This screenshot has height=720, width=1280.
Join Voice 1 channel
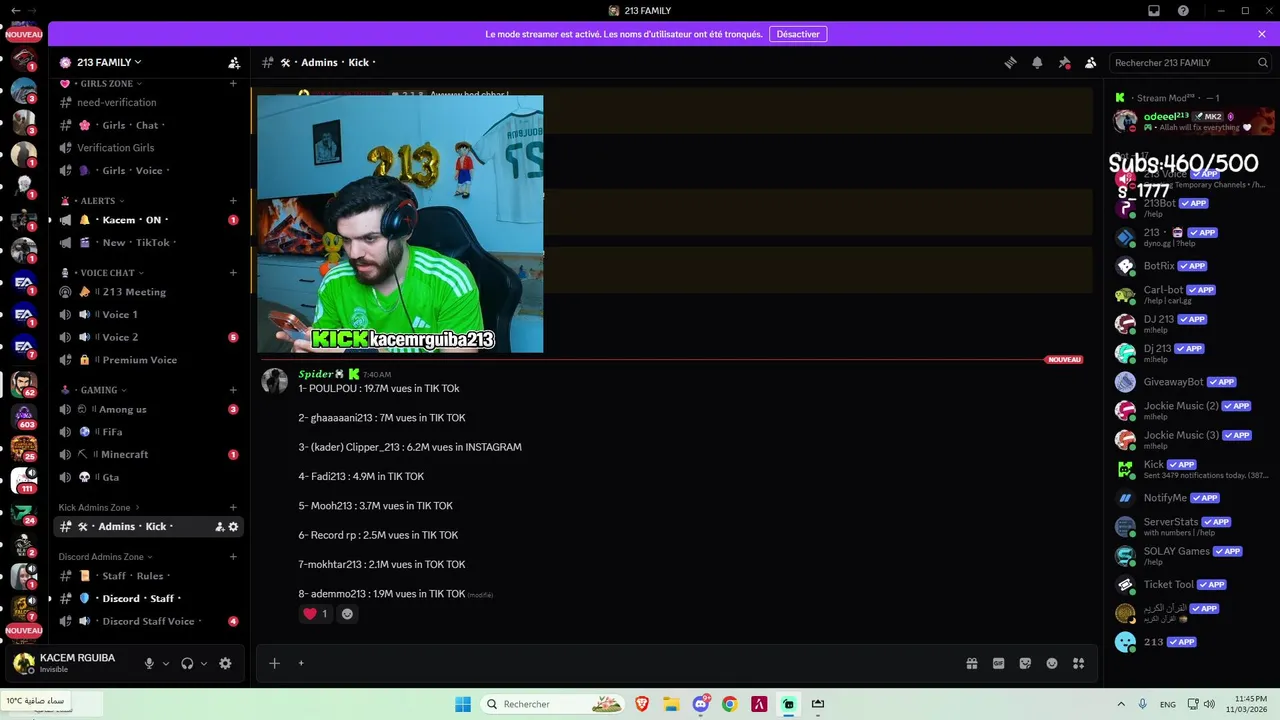(x=148, y=315)
